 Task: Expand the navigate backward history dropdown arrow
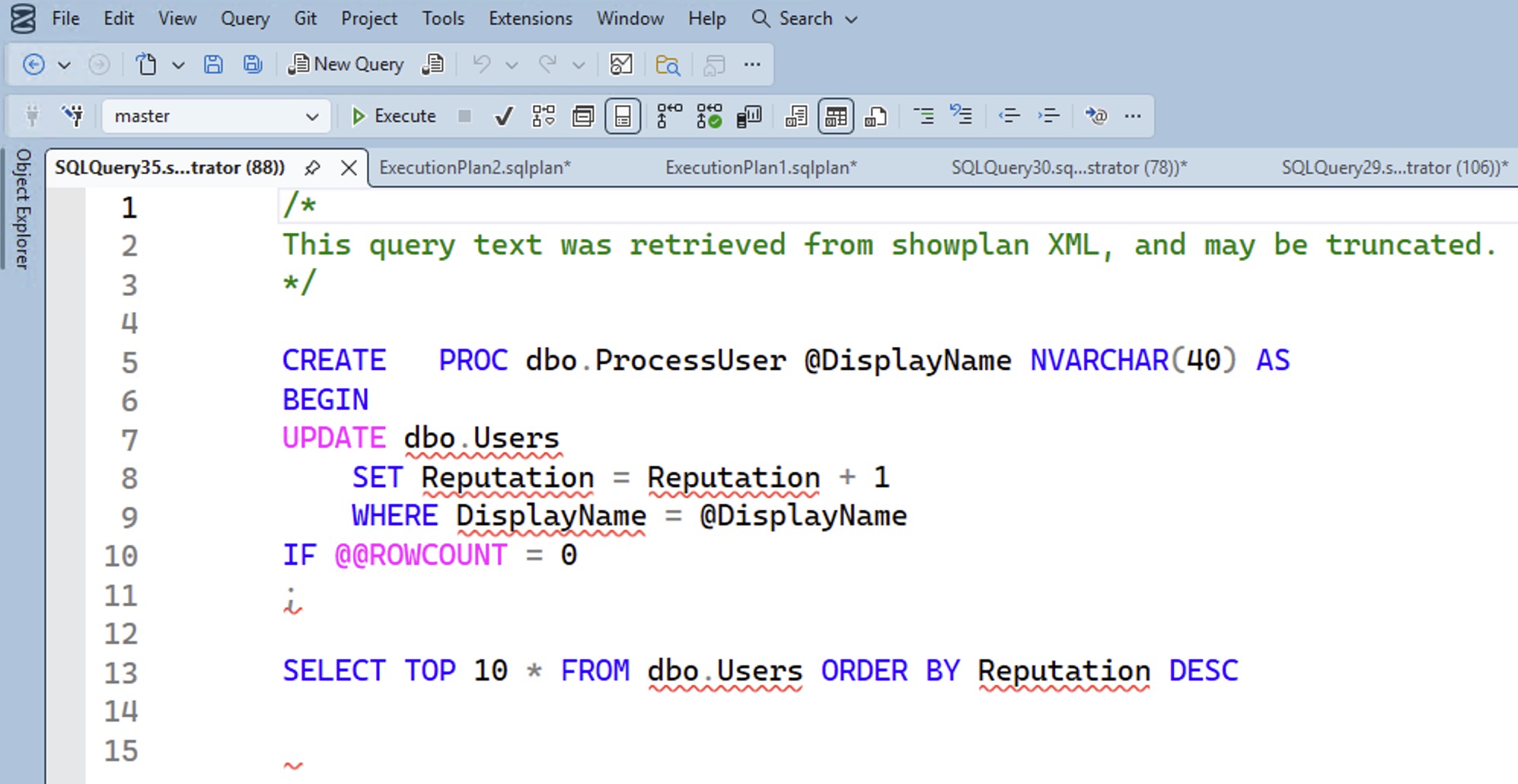65,65
